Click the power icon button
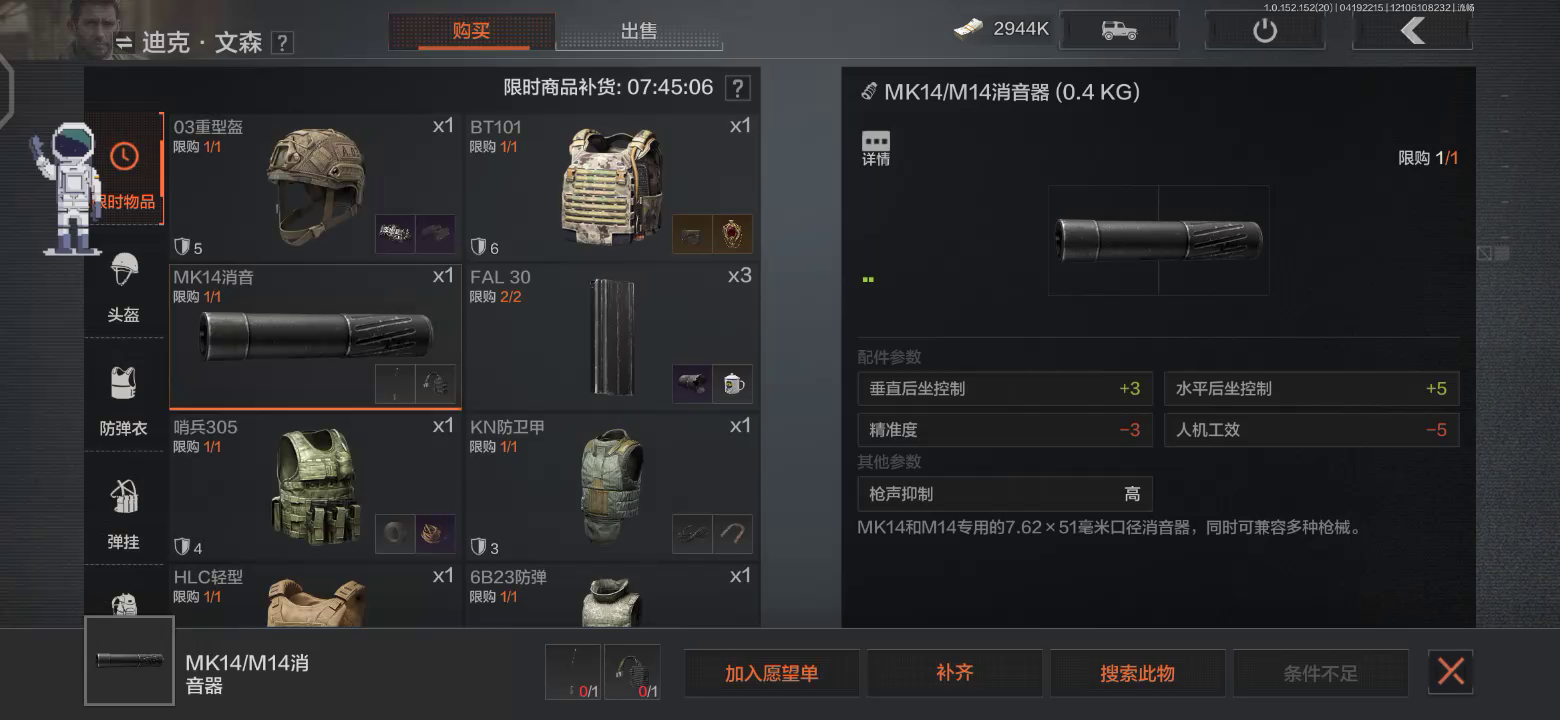Image resolution: width=1560 pixels, height=720 pixels. 1265,30
